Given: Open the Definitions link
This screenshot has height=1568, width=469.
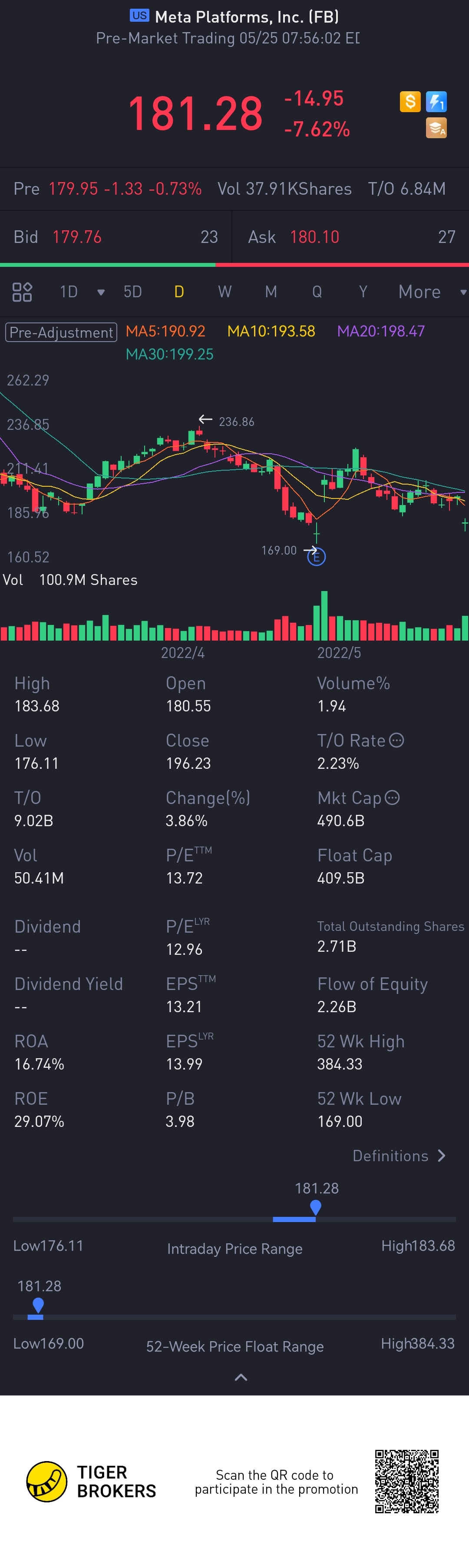Looking at the screenshot, I should click(399, 1155).
